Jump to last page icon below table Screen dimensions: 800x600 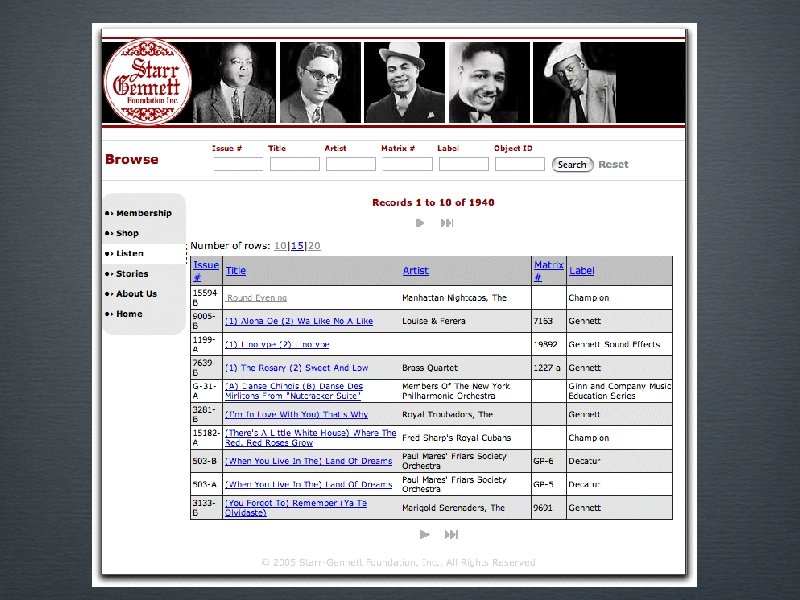click(x=452, y=534)
